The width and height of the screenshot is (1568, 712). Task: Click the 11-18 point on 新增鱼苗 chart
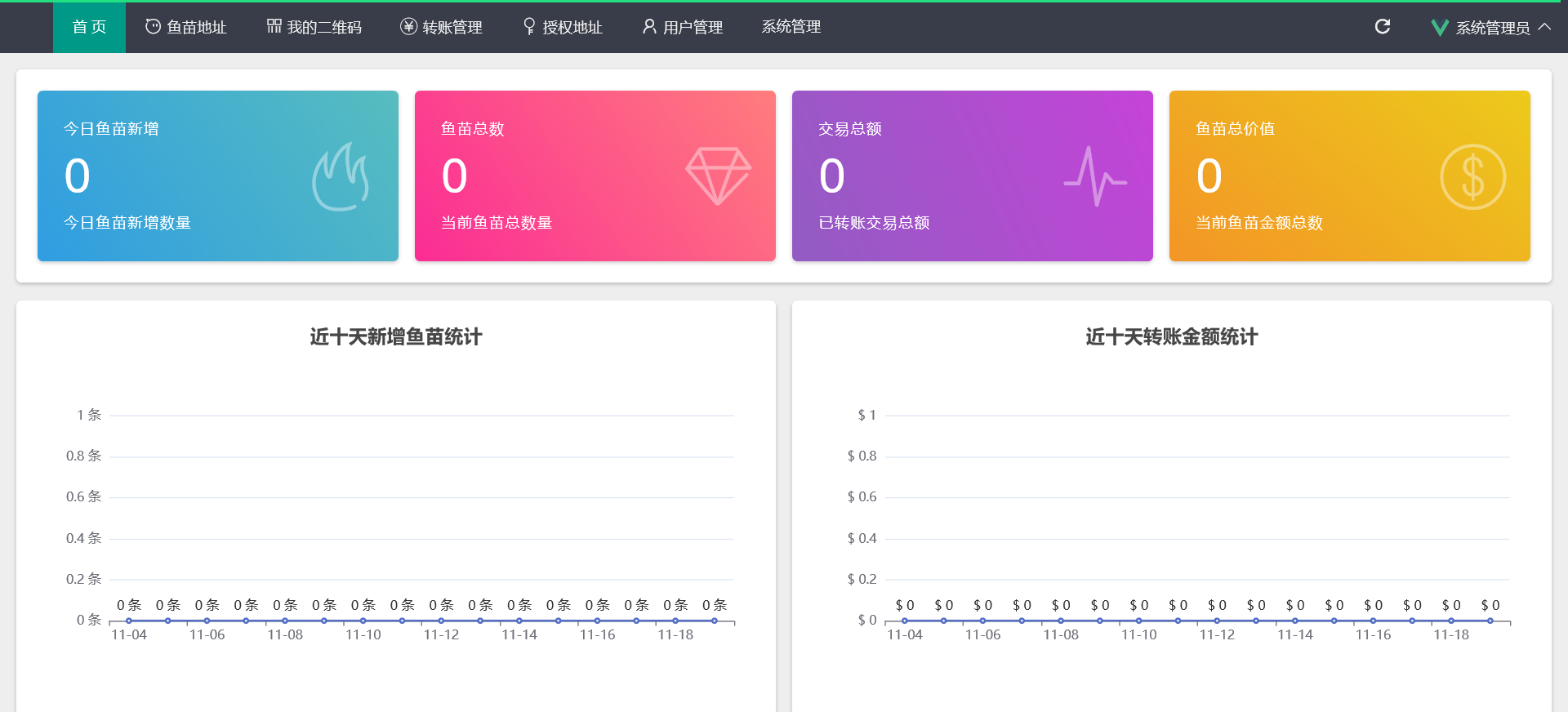pyautogui.click(x=675, y=621)
